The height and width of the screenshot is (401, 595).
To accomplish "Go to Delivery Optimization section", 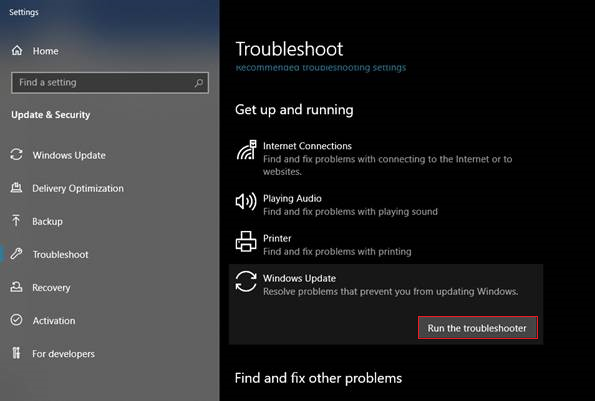I will pyautogui.click(x=78, y=188).
